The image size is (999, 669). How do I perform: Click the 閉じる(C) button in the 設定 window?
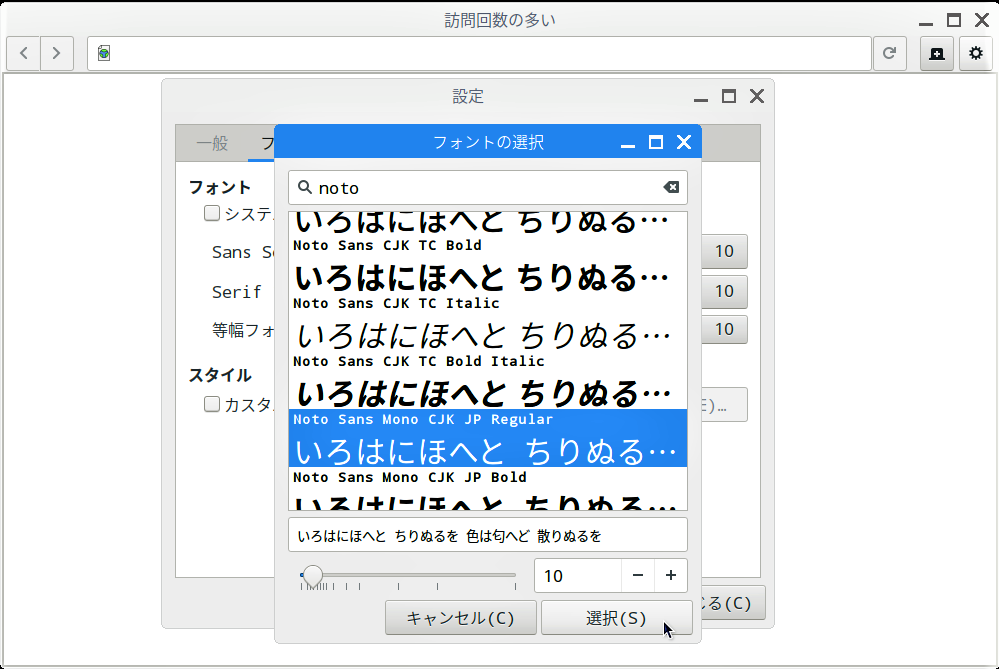(x=733, y=603)
